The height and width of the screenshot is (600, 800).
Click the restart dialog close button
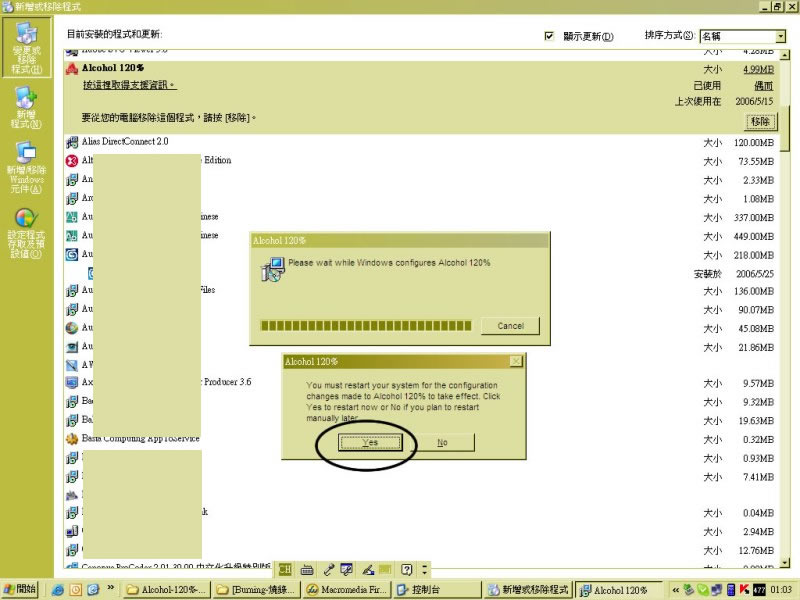pos(516,361)
